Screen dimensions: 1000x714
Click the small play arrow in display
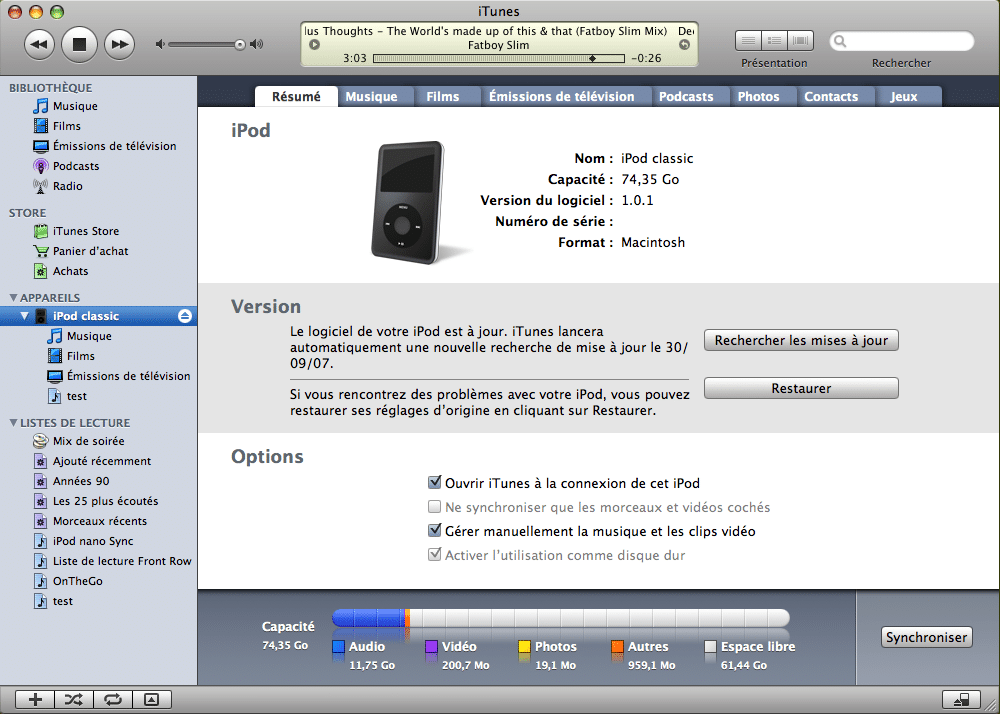(x=314, y=45)
